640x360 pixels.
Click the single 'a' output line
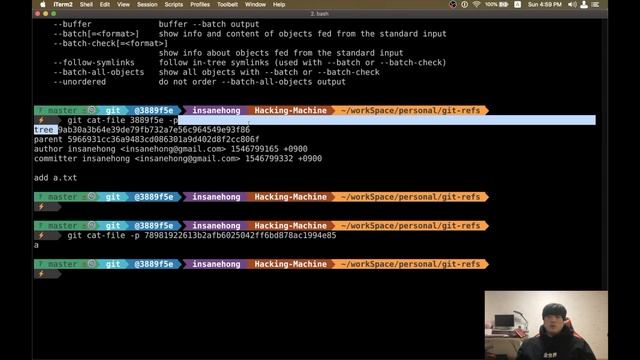point(36,245)
